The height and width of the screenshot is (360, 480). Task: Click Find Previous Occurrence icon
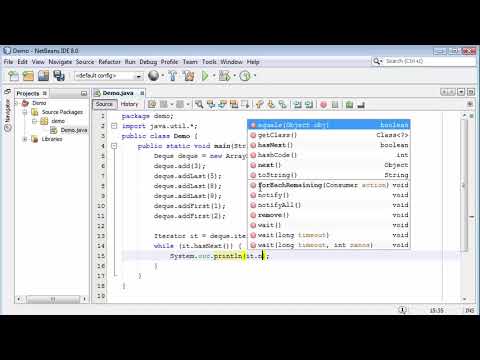click(x=211, y=105)
